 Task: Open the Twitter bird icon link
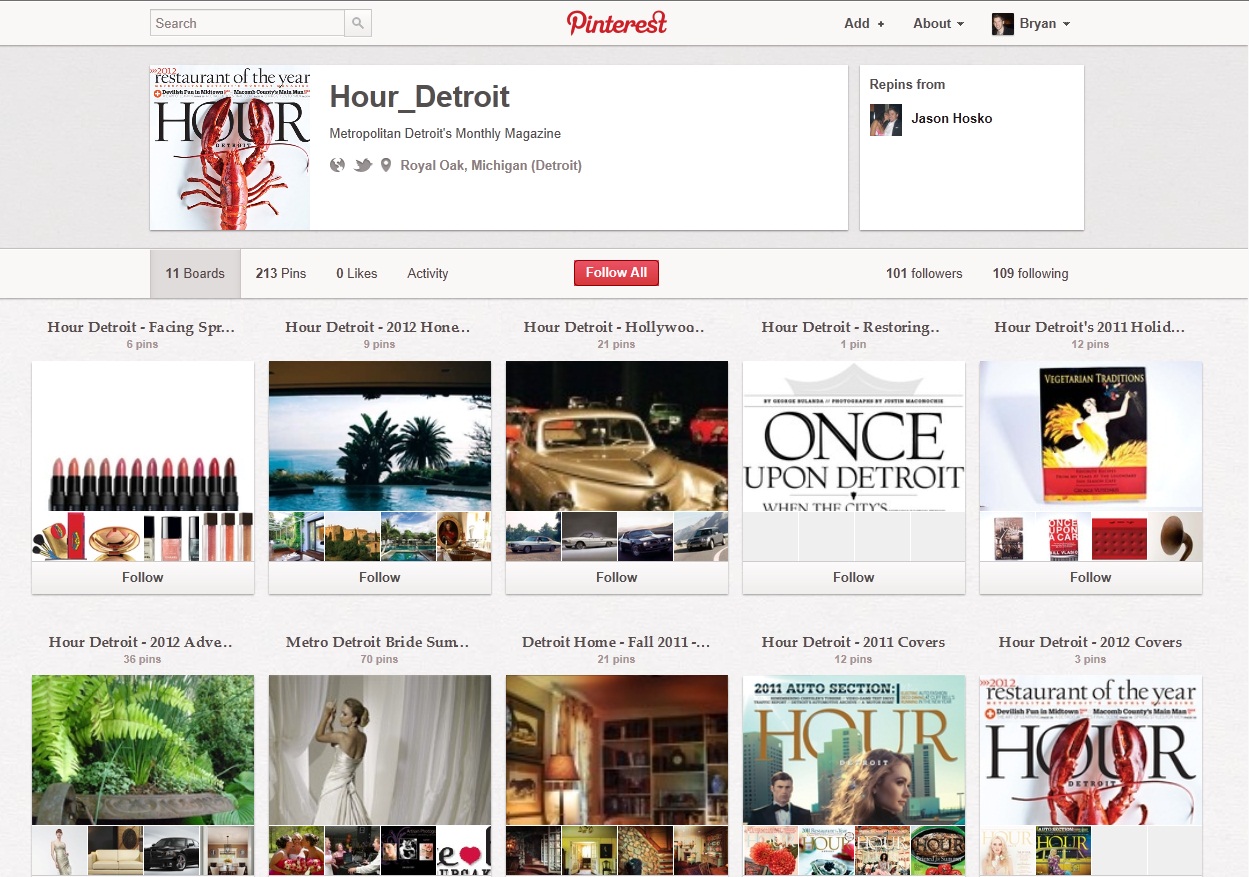(x=363, y=165)
